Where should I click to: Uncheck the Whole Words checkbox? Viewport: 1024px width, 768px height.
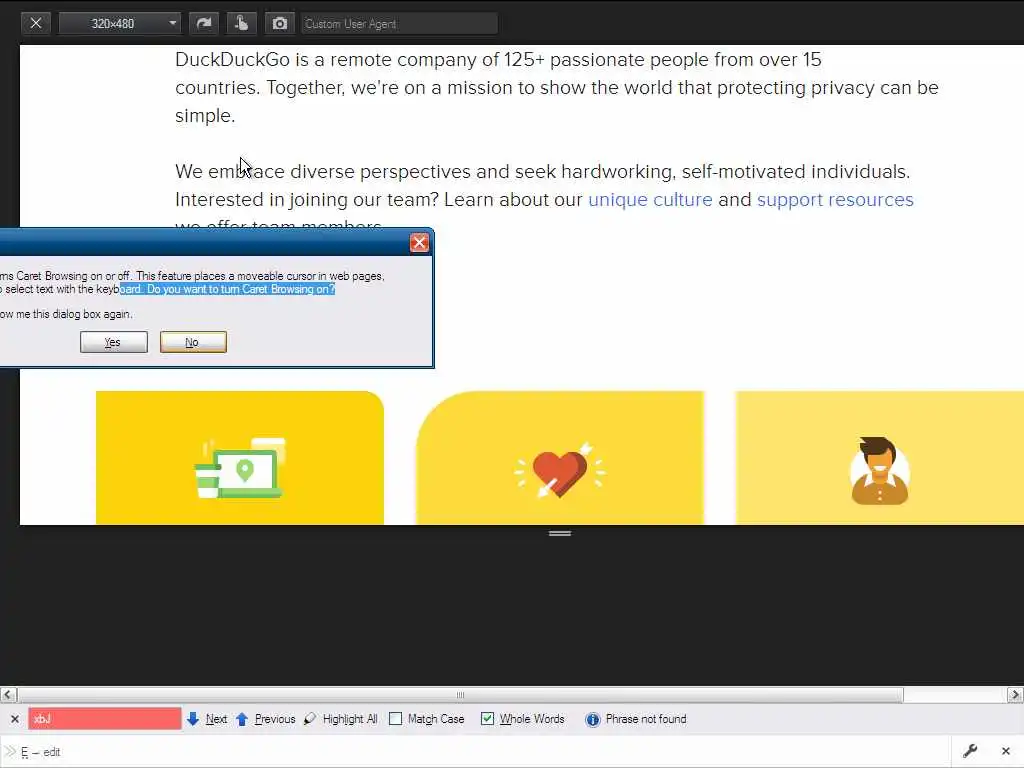487,719
